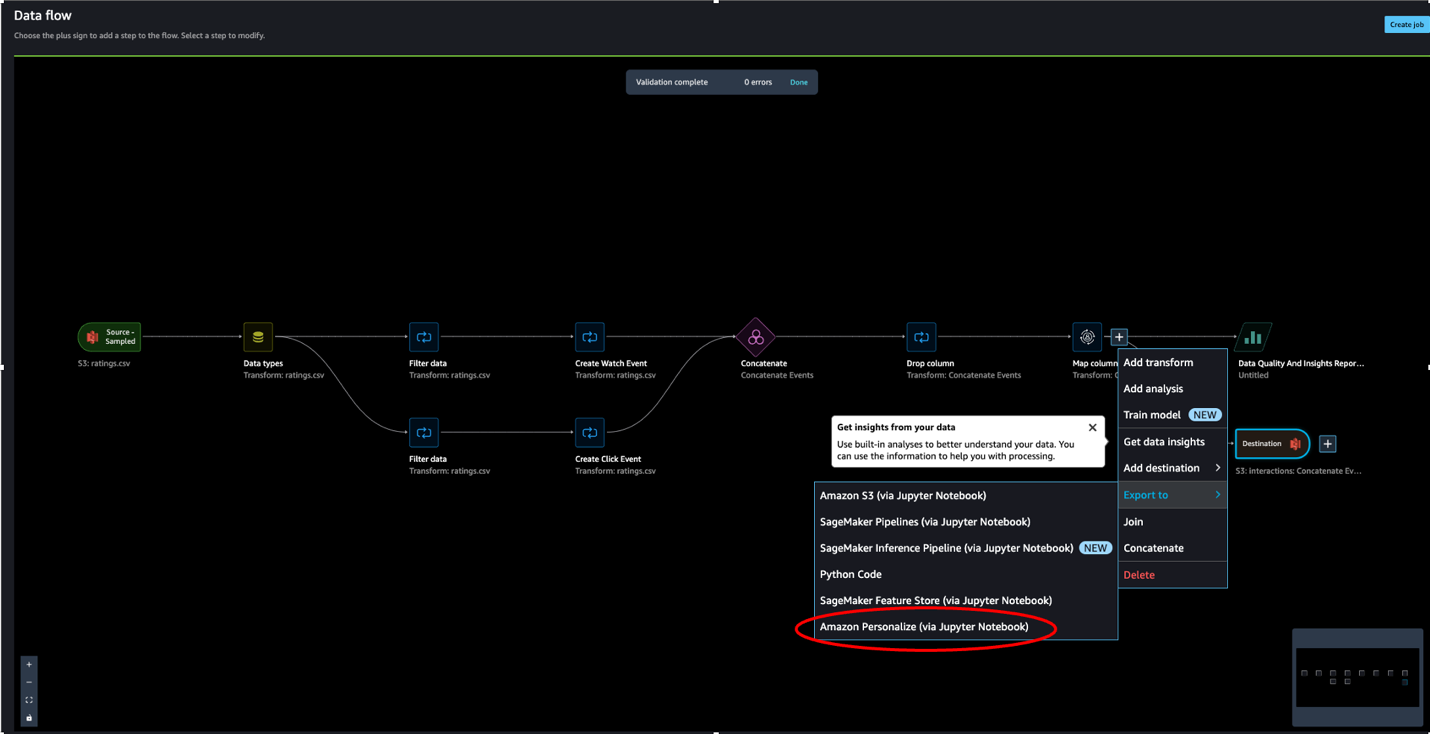Click the "Validation complete" status text
The height and width of the screenshot is (734, 1430).
[672, 82]
